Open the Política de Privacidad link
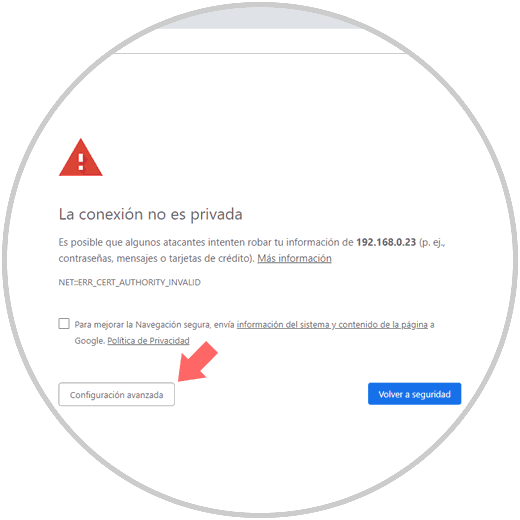The width and height of the screenshot is (520, 520). tap(148, 341)
